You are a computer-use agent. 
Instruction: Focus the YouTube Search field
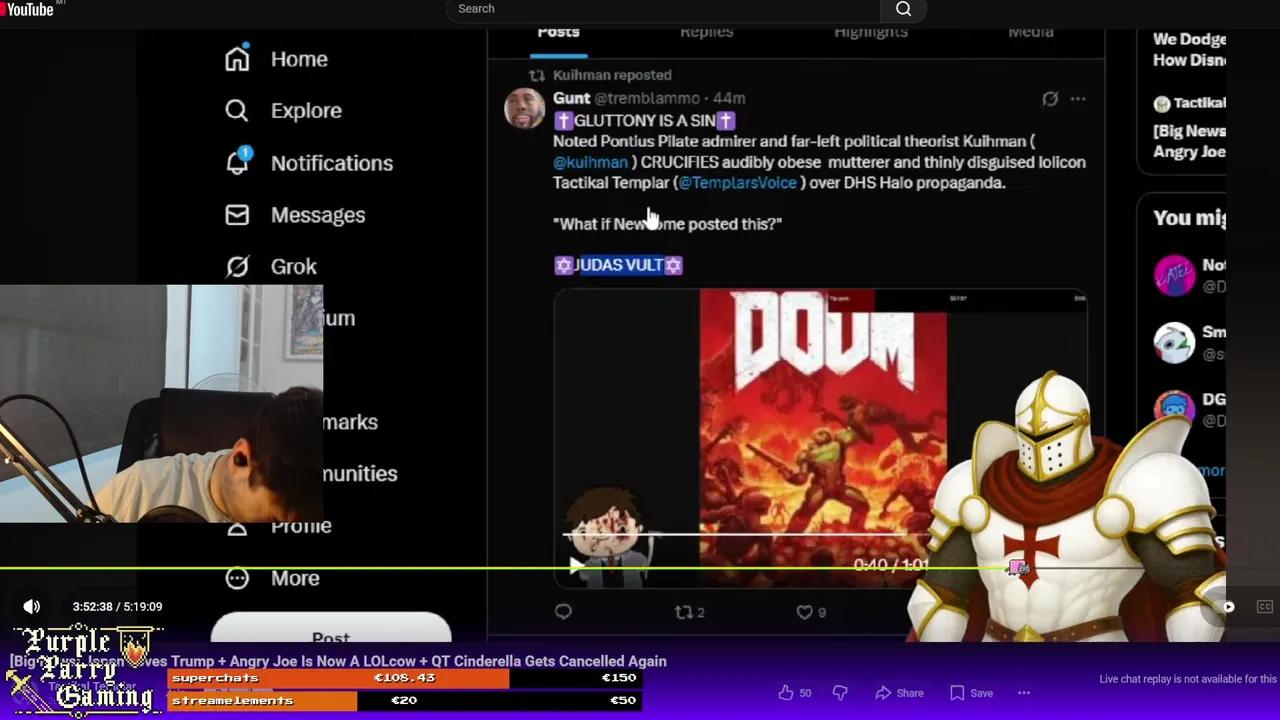pyautogui.click(x=663, y=9)
